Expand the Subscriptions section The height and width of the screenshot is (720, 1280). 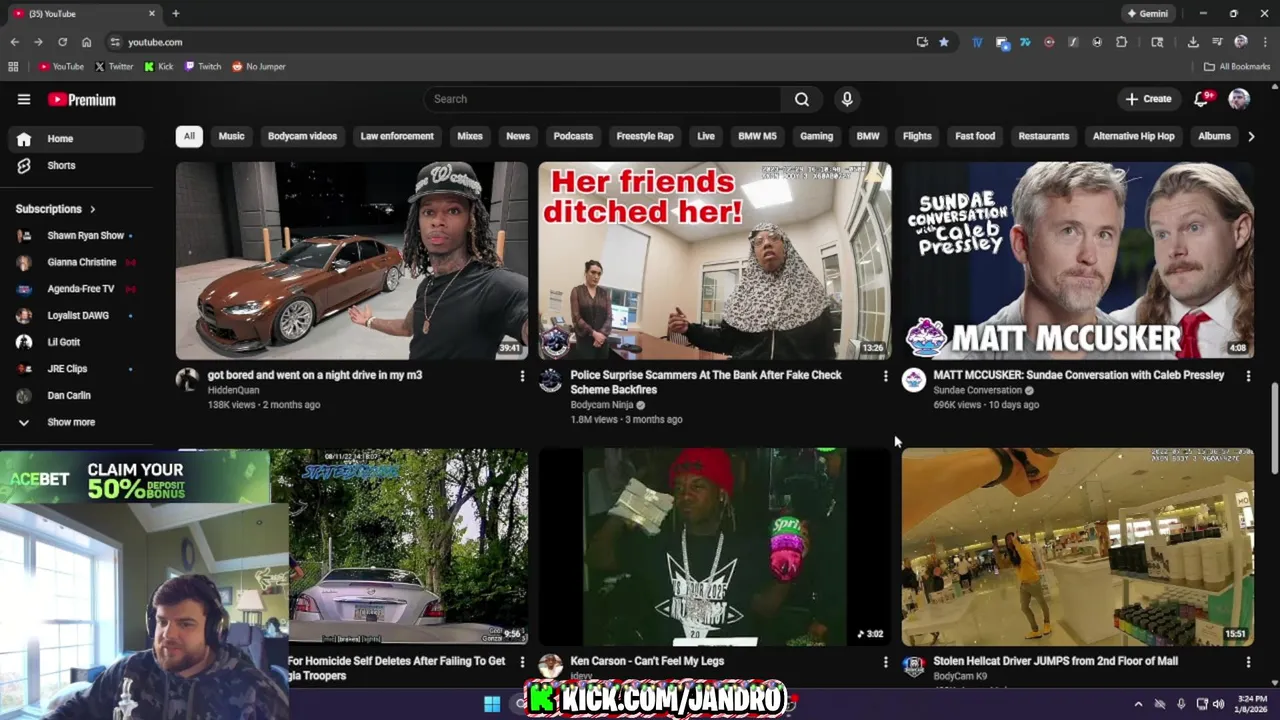coord(56,209)
